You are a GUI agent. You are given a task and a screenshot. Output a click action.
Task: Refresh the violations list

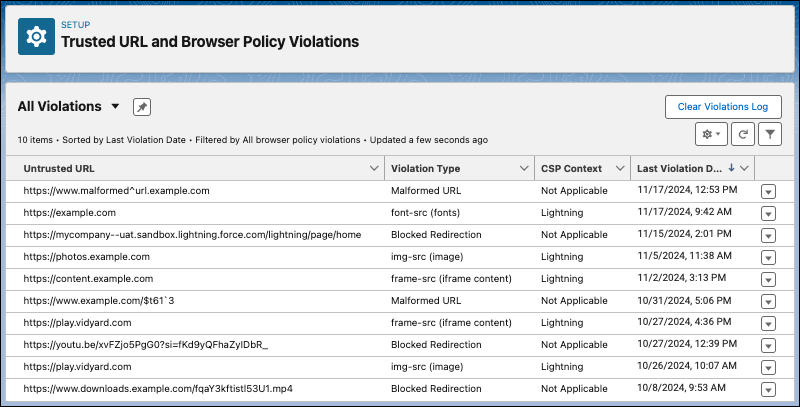tap(741, 134)
